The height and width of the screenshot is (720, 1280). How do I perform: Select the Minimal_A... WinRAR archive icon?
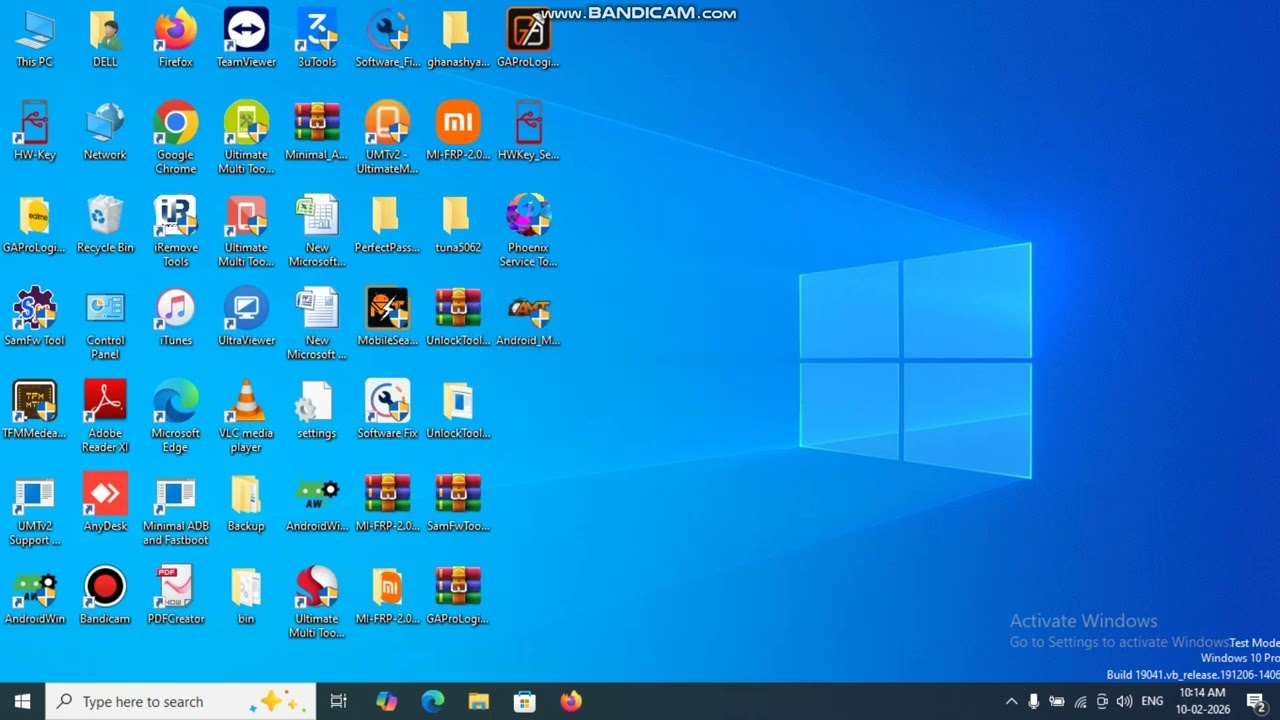317,131
